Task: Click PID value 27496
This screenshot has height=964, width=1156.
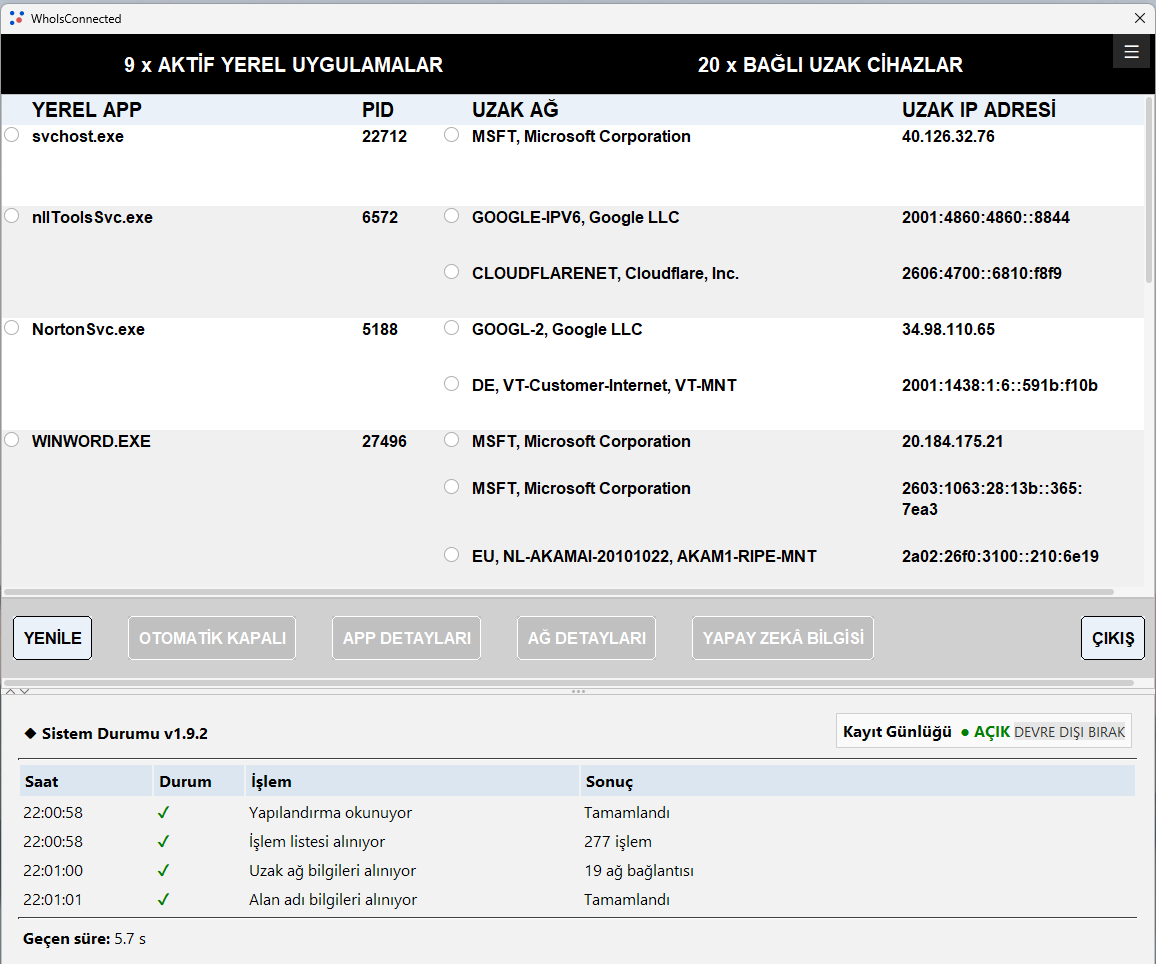Action: (x=384, y=441)
